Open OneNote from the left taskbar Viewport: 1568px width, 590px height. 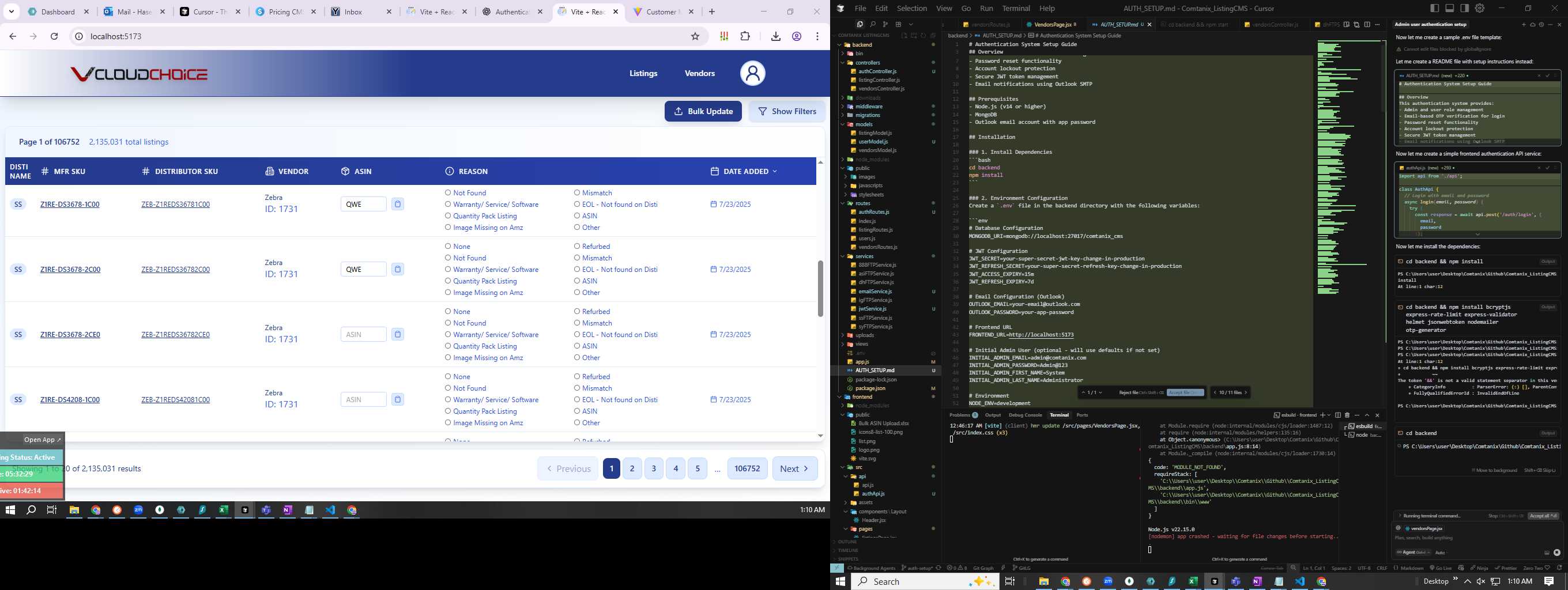click(287, 510)
